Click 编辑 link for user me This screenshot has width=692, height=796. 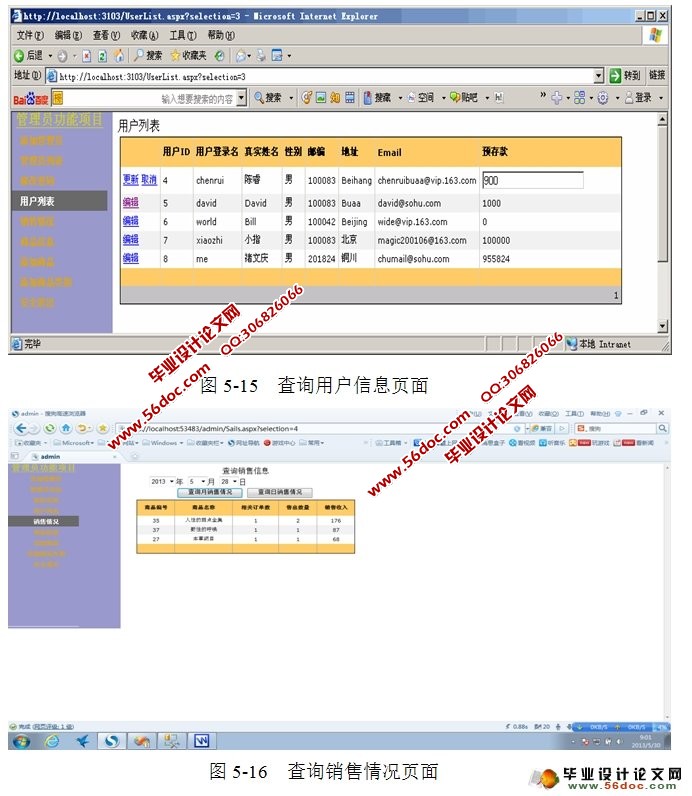pos(130,258)
